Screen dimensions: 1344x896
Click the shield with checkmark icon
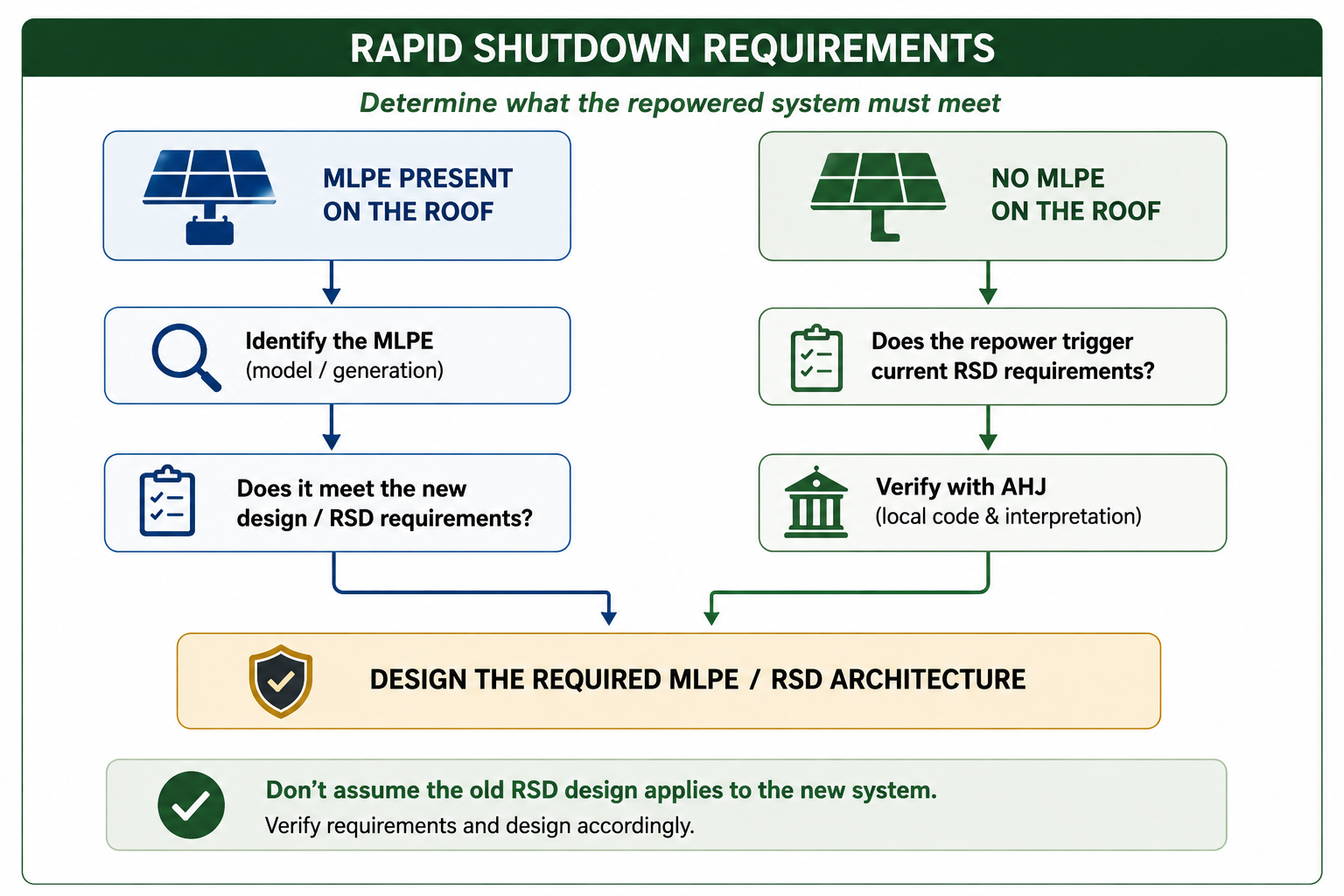point(281,681)
